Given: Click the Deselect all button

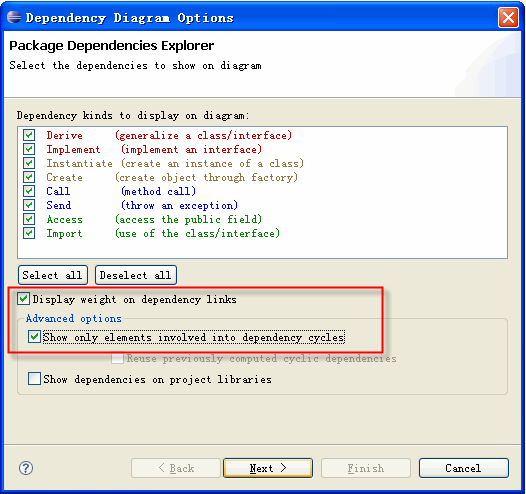Looking at the screenshot, I should pyautogui.click(x=136, y=275).
